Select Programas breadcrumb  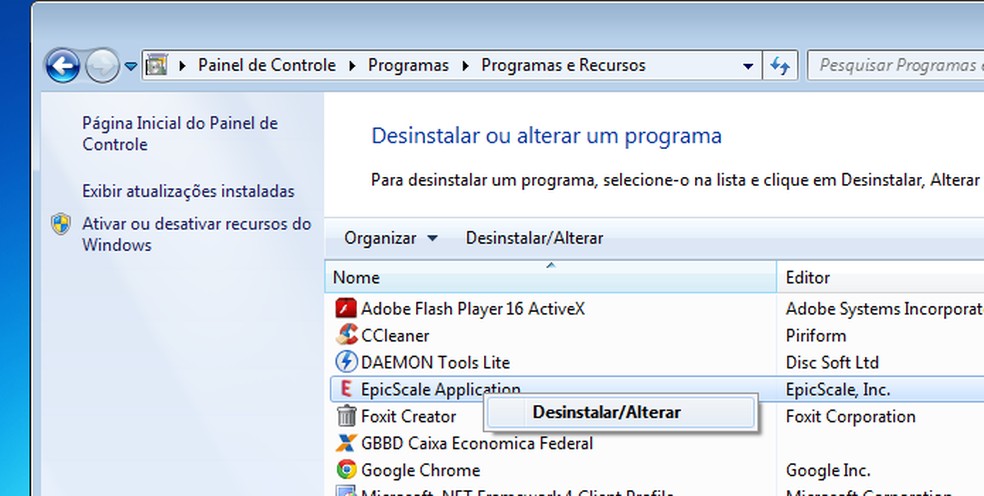409,65
